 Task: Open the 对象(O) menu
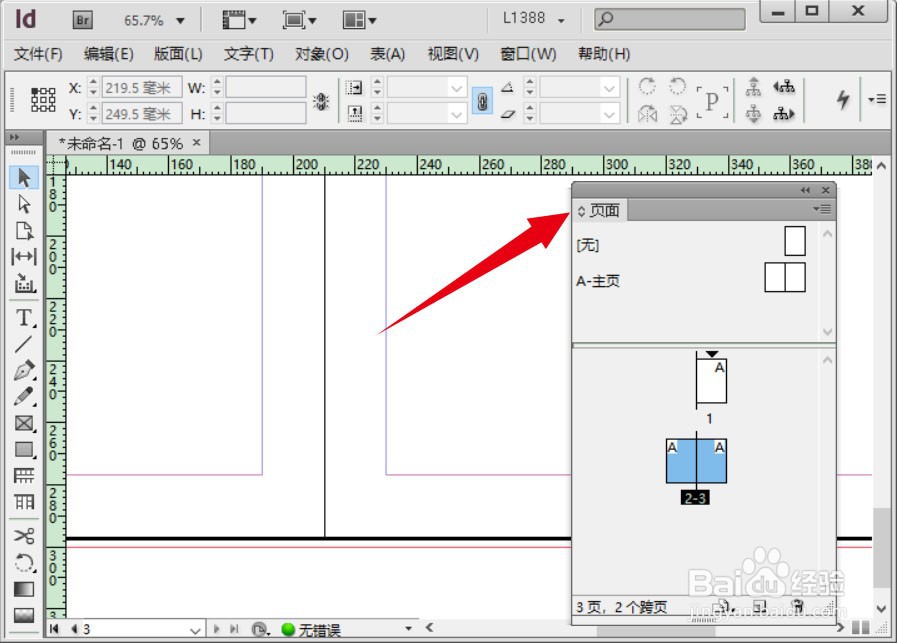(322, 54)
